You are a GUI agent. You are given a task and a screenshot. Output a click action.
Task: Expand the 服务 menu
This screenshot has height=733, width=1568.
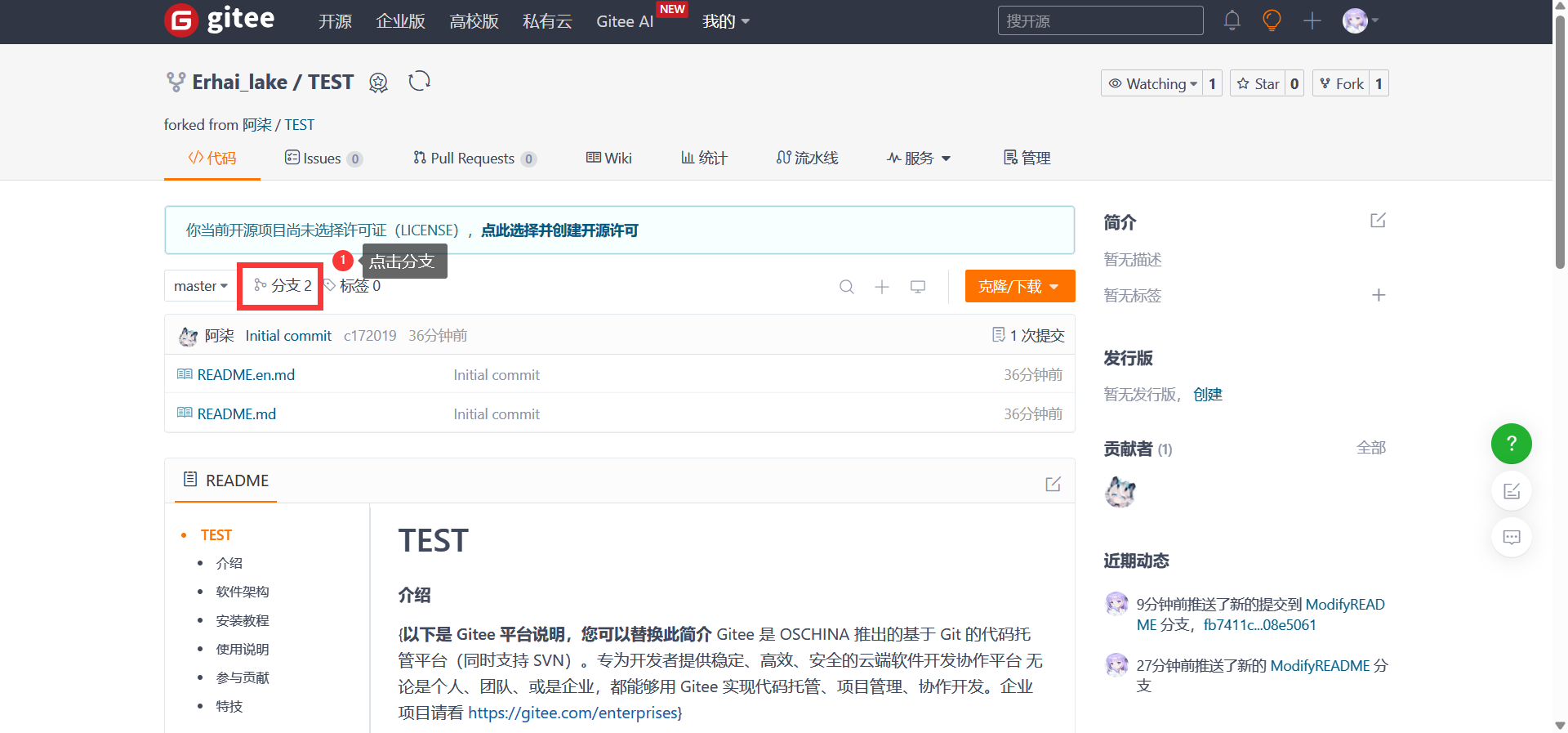pos(919,159)
